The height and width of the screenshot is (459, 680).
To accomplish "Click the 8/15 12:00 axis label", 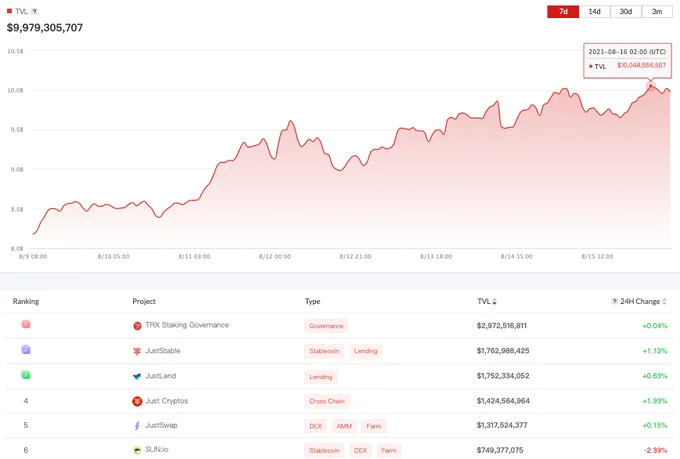I will coord(597,256).
